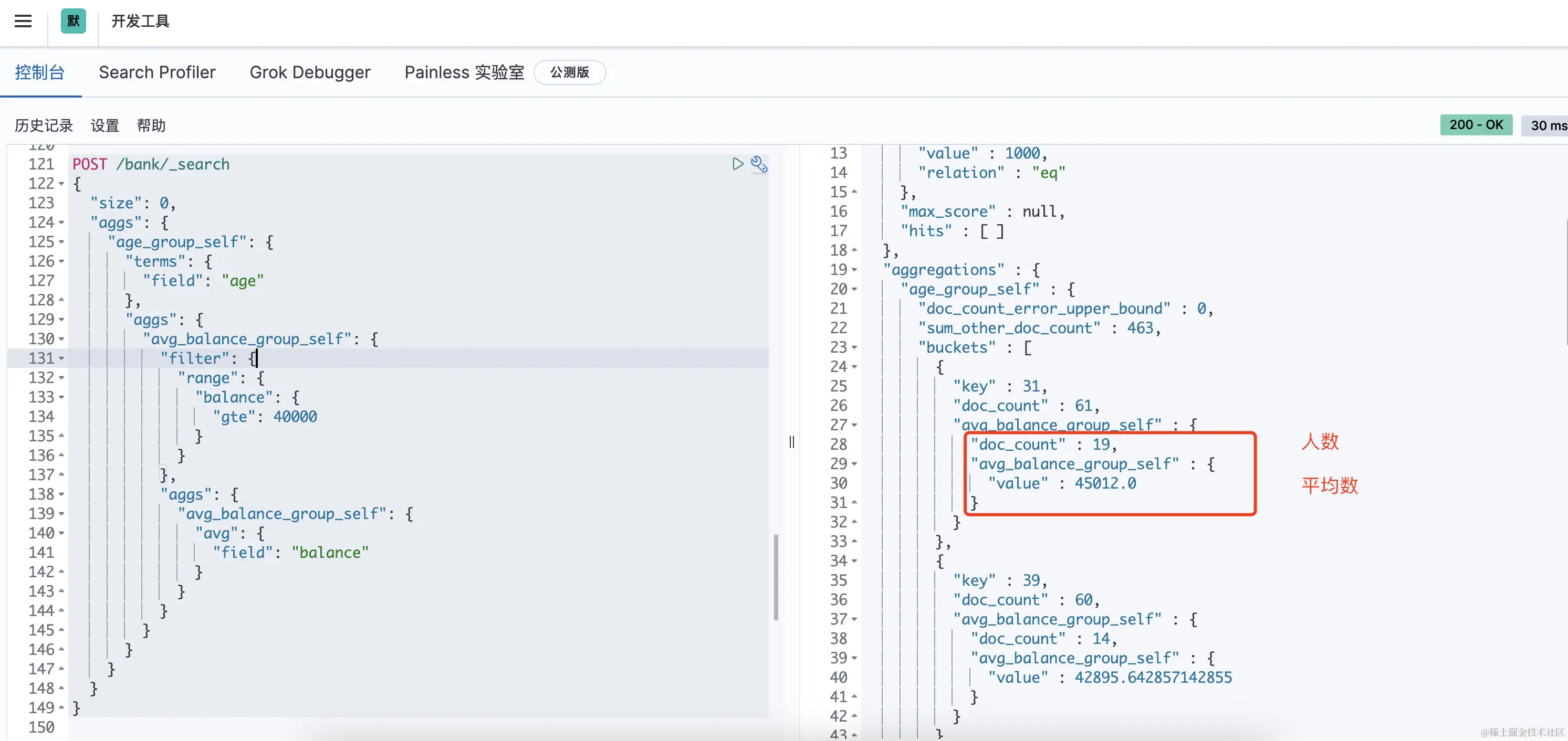
Task: Click the 帮助 help link
Action: tap(151, 125)
